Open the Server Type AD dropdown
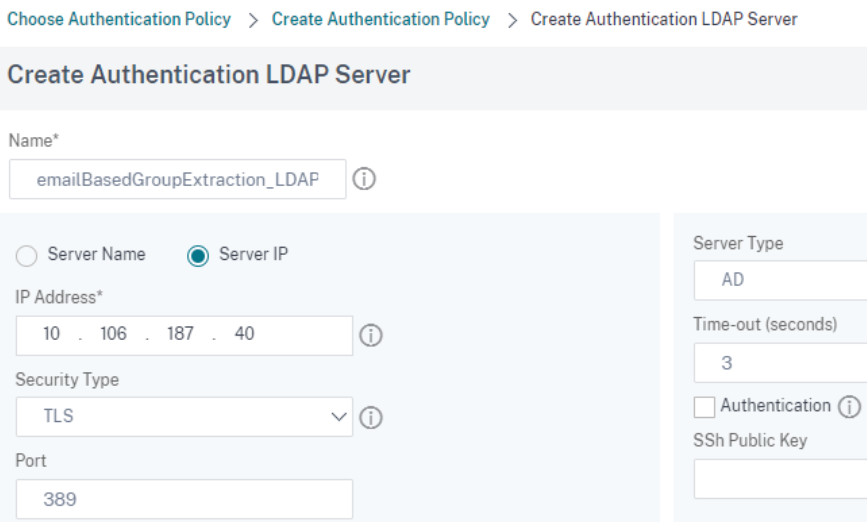Screen dimensions: 867x522 click(780, 280)
